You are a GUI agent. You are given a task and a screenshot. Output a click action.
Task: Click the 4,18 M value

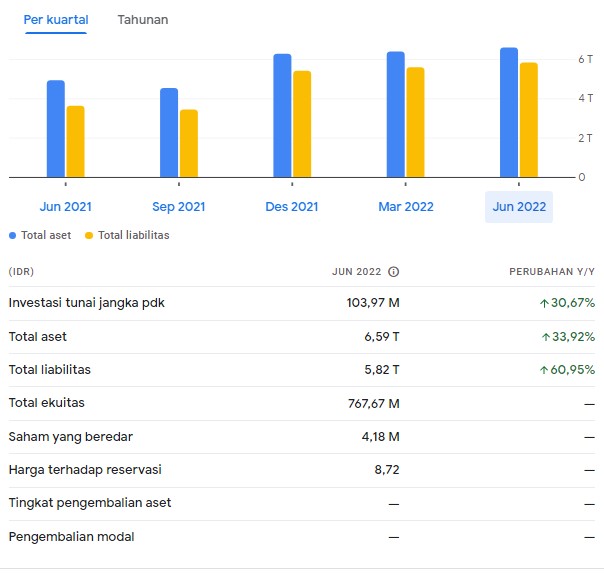[381, 437]
